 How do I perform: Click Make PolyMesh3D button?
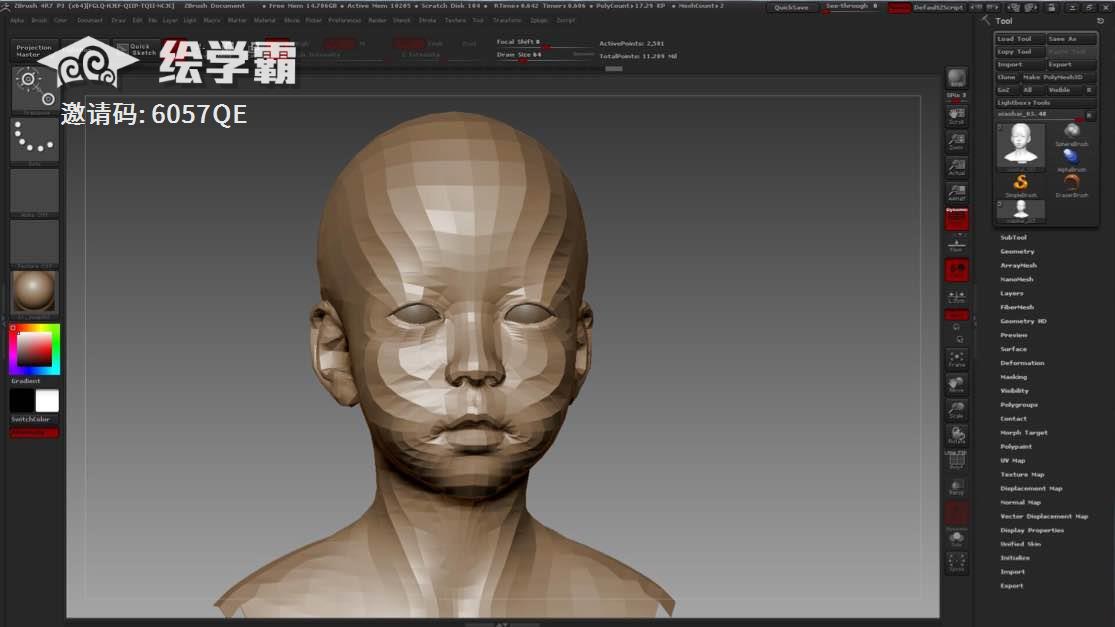pos(1057,77)
